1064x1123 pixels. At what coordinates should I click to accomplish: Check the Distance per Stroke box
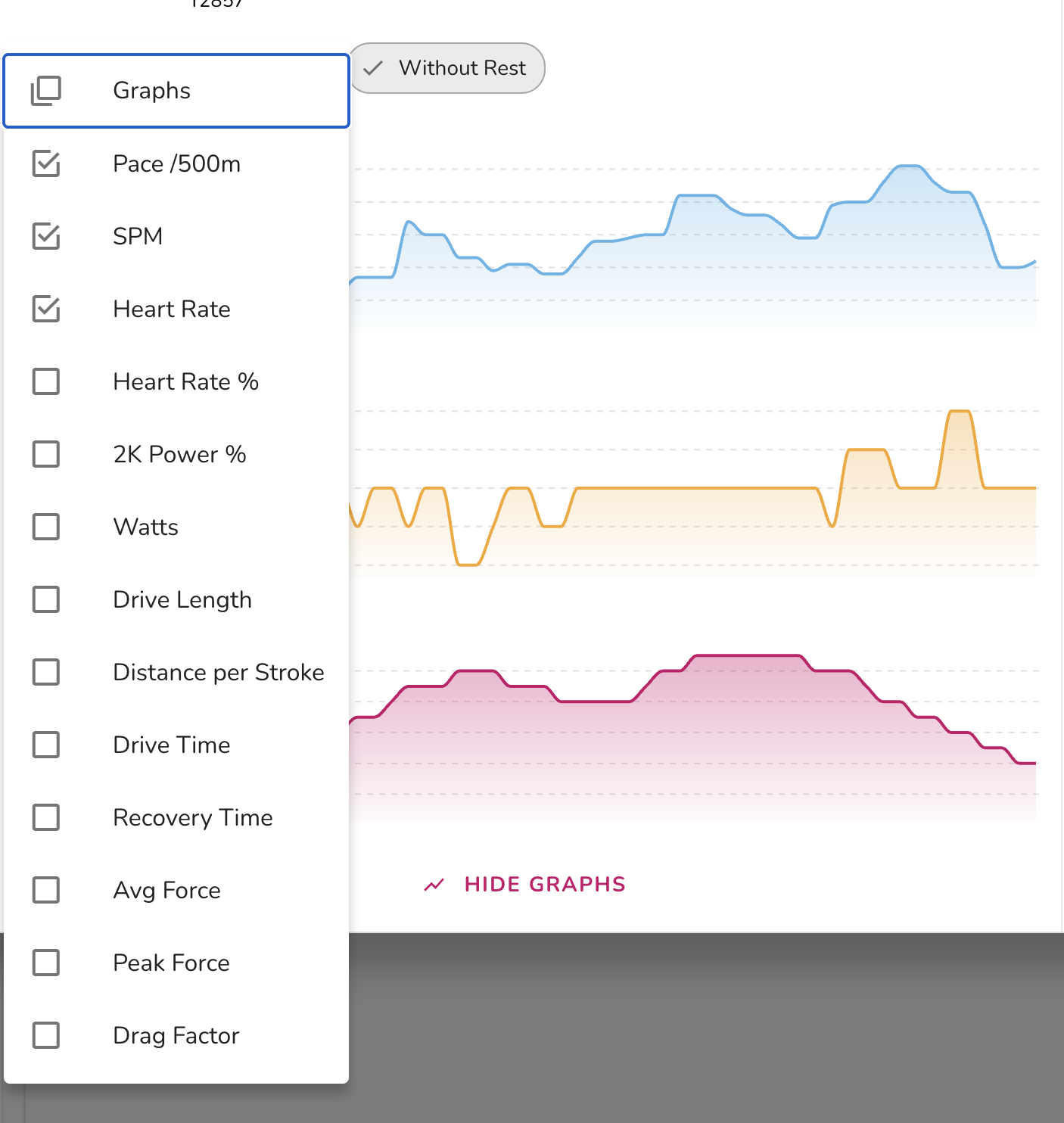click(x=46, y=672)
